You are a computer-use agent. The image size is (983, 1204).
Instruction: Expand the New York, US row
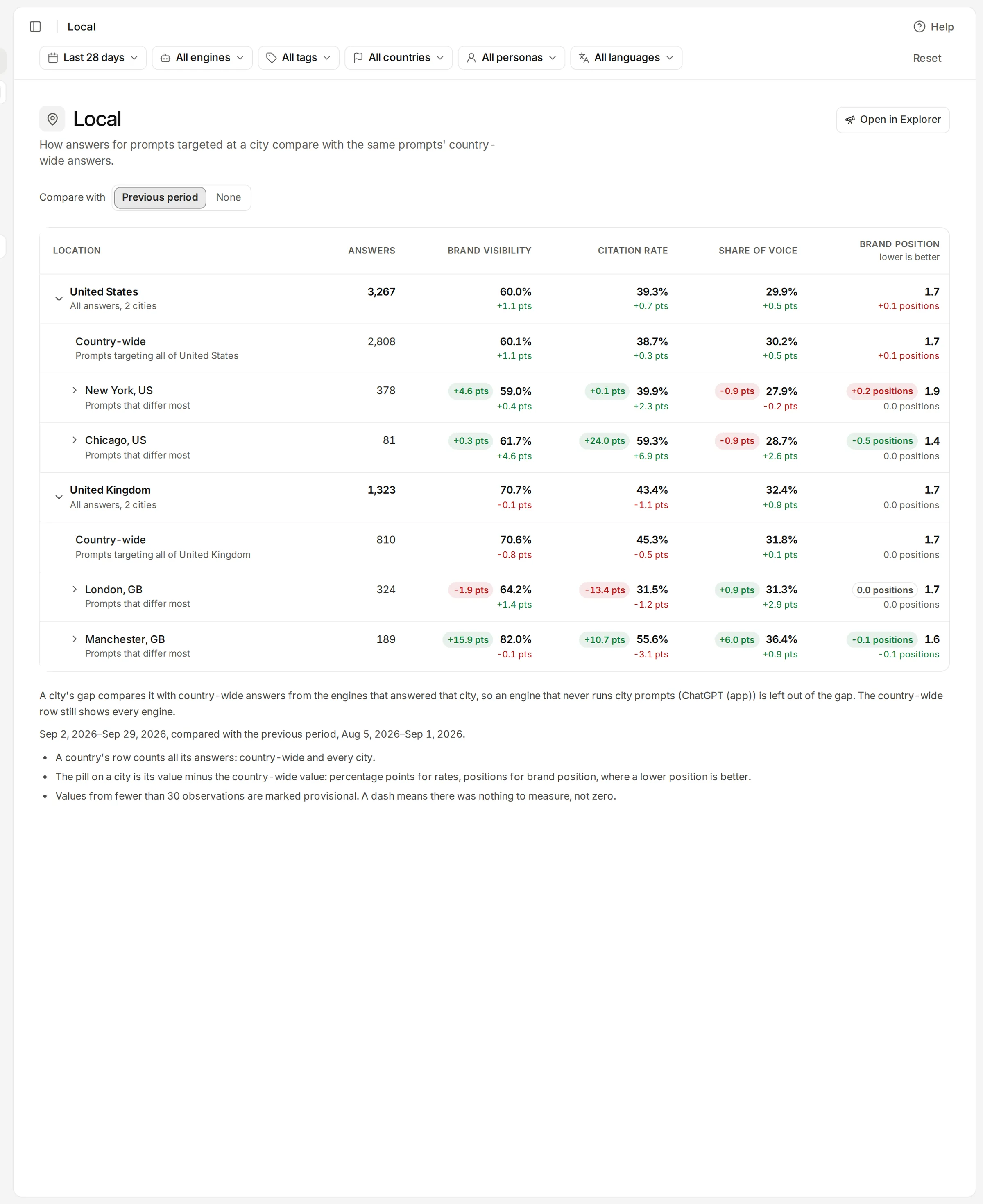(74, 391)
